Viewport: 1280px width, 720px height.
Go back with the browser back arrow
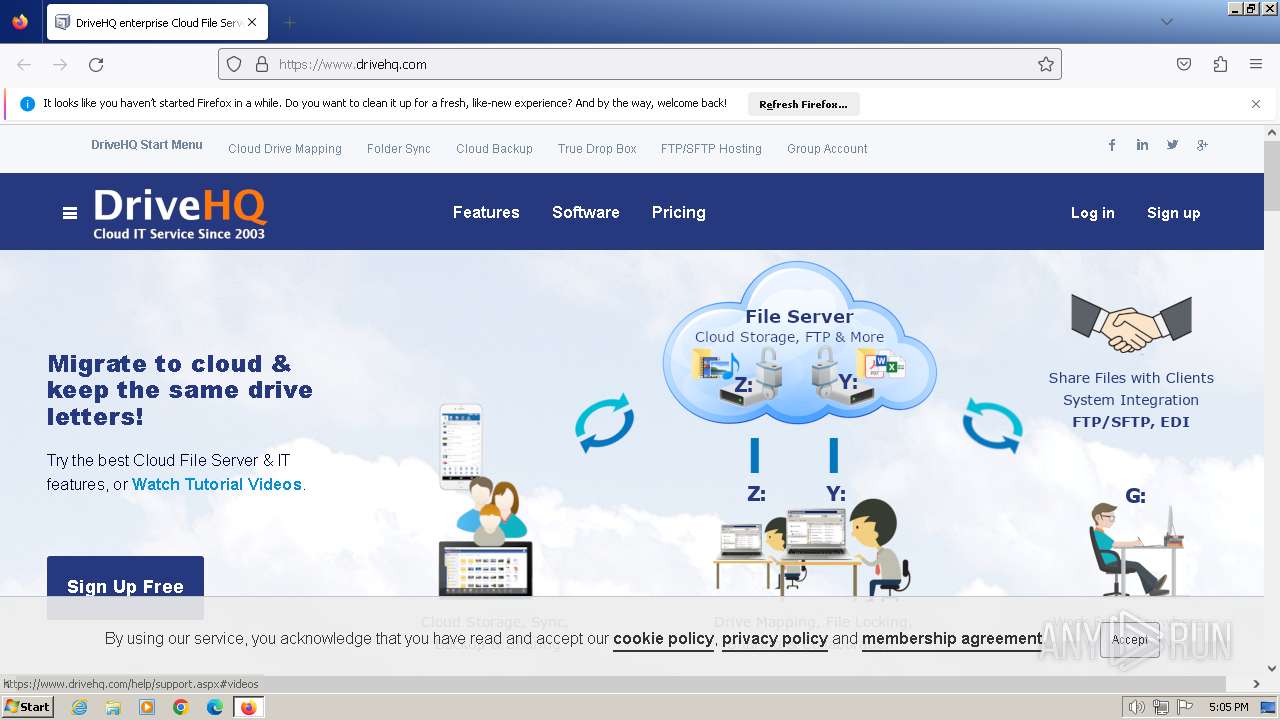coord(24,64)
